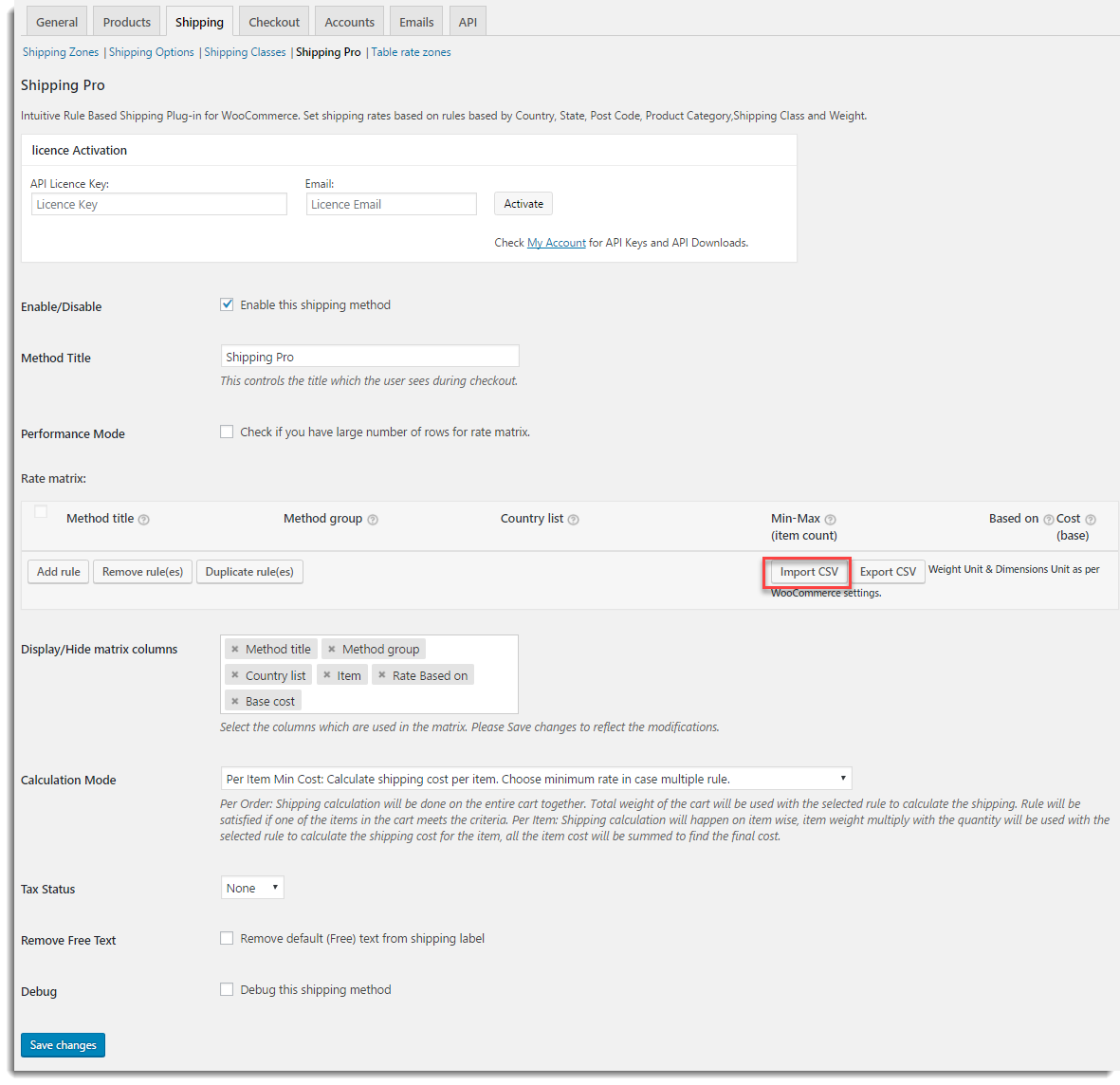
Task: Switch to the API tab
Action: click(468, 22)
